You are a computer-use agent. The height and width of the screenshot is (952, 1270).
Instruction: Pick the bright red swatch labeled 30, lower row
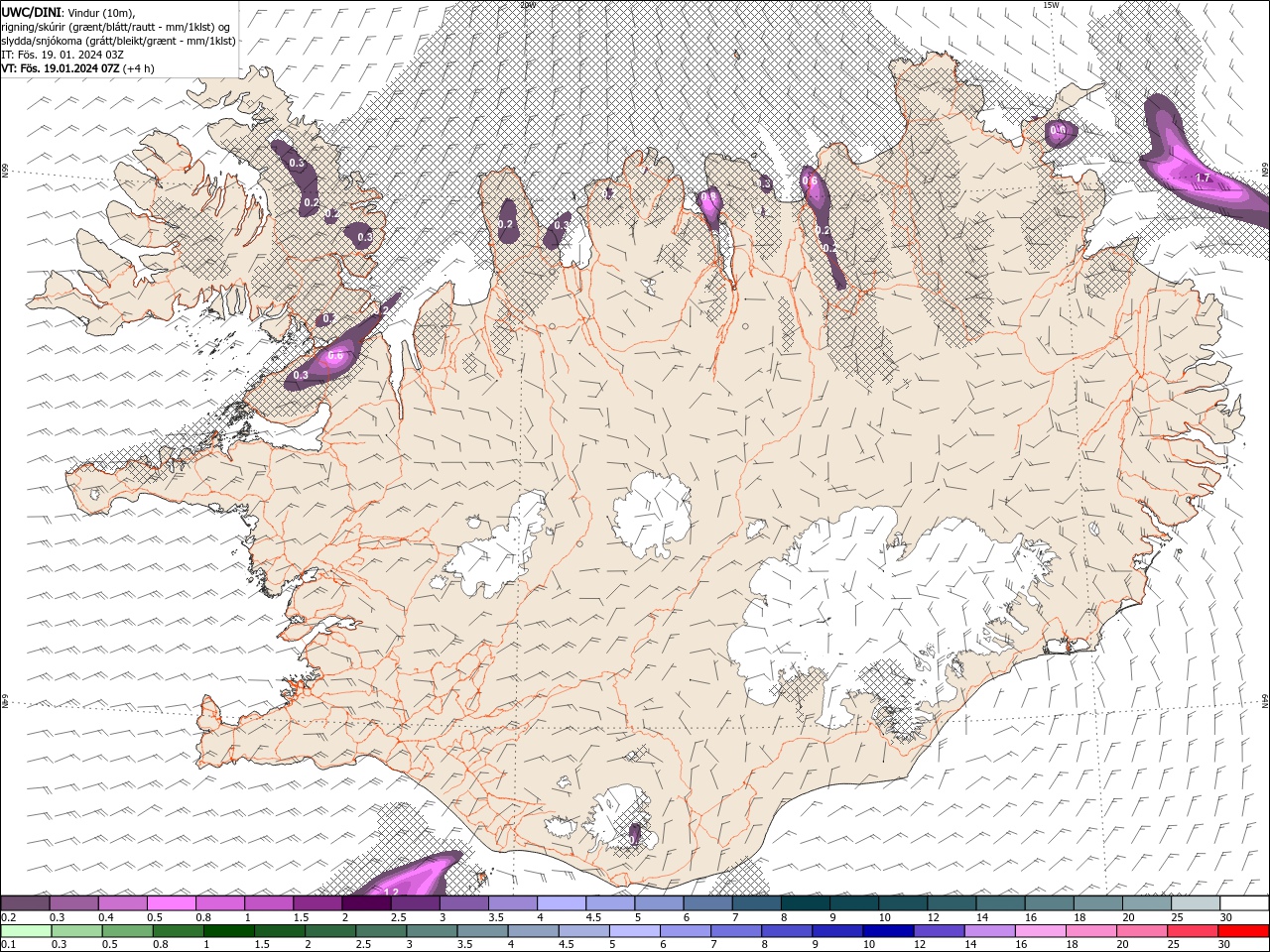click(x=1243, y=931)
